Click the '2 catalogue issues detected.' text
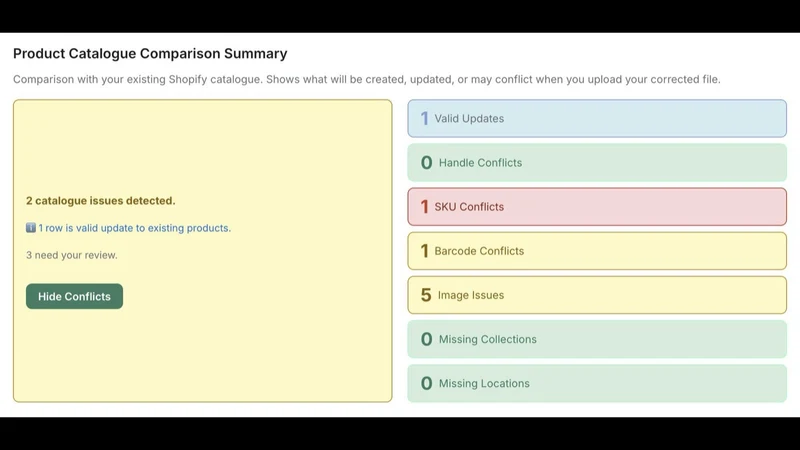Image resolution: width=800 pixels, height=450 pixels. (101, 201)
